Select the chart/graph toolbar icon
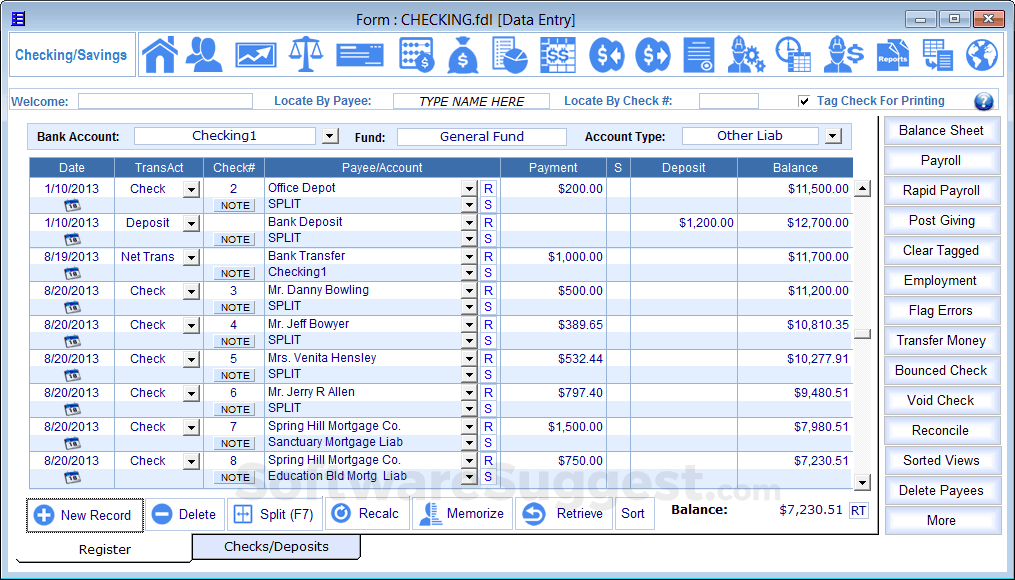The image size is (1015, 580). 255,54
